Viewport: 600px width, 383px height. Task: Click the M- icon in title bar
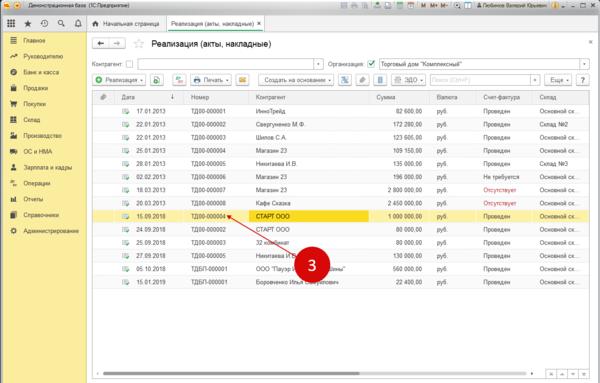[x=444, y=5]
